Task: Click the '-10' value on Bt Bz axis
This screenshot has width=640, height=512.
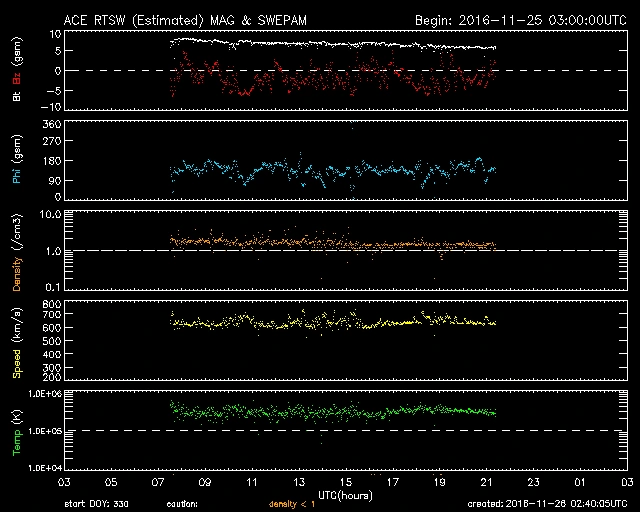Action: (53, 107)
